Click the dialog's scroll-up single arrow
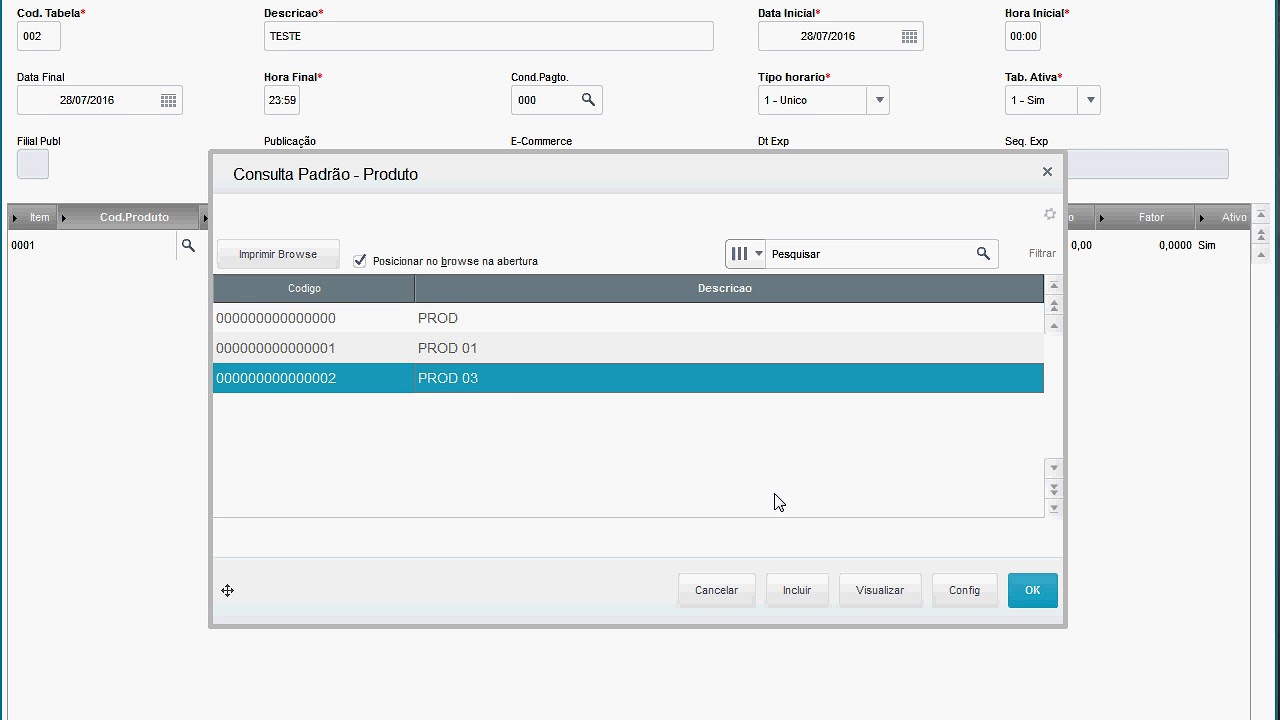 point(1053,326)
